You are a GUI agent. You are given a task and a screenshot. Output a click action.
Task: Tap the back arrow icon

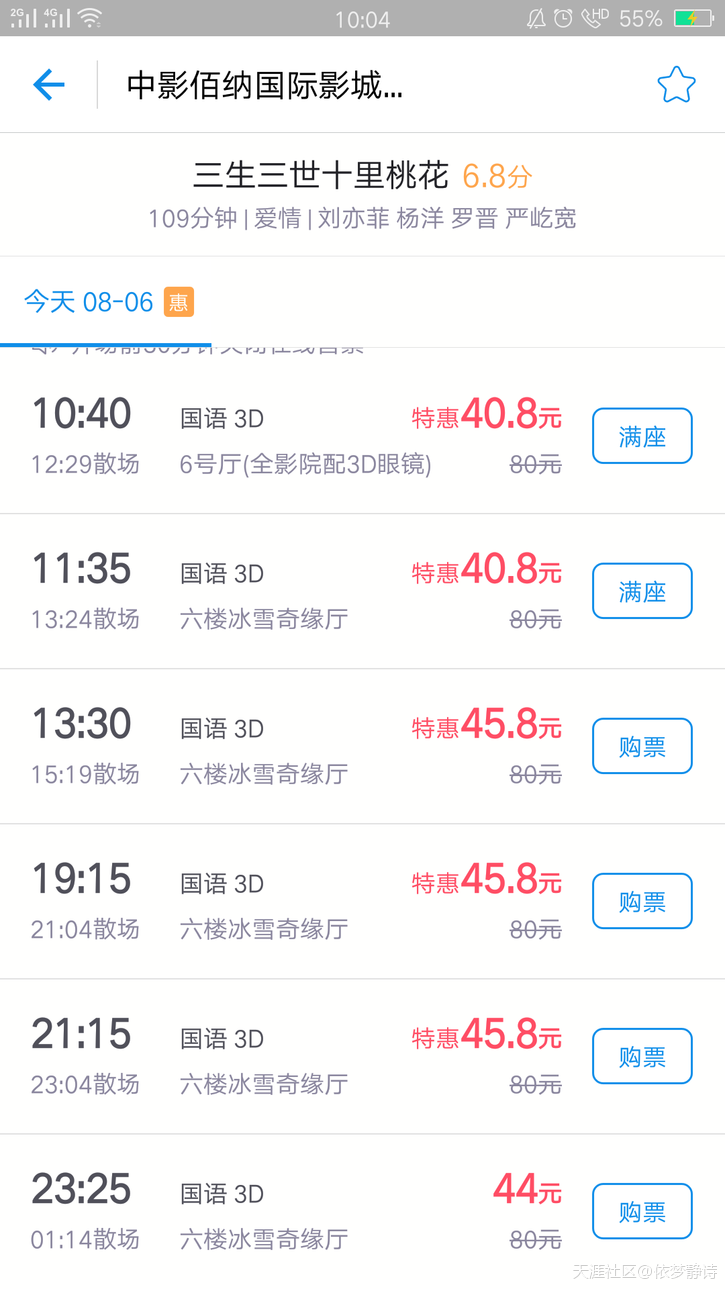click(x=48, y=85)
